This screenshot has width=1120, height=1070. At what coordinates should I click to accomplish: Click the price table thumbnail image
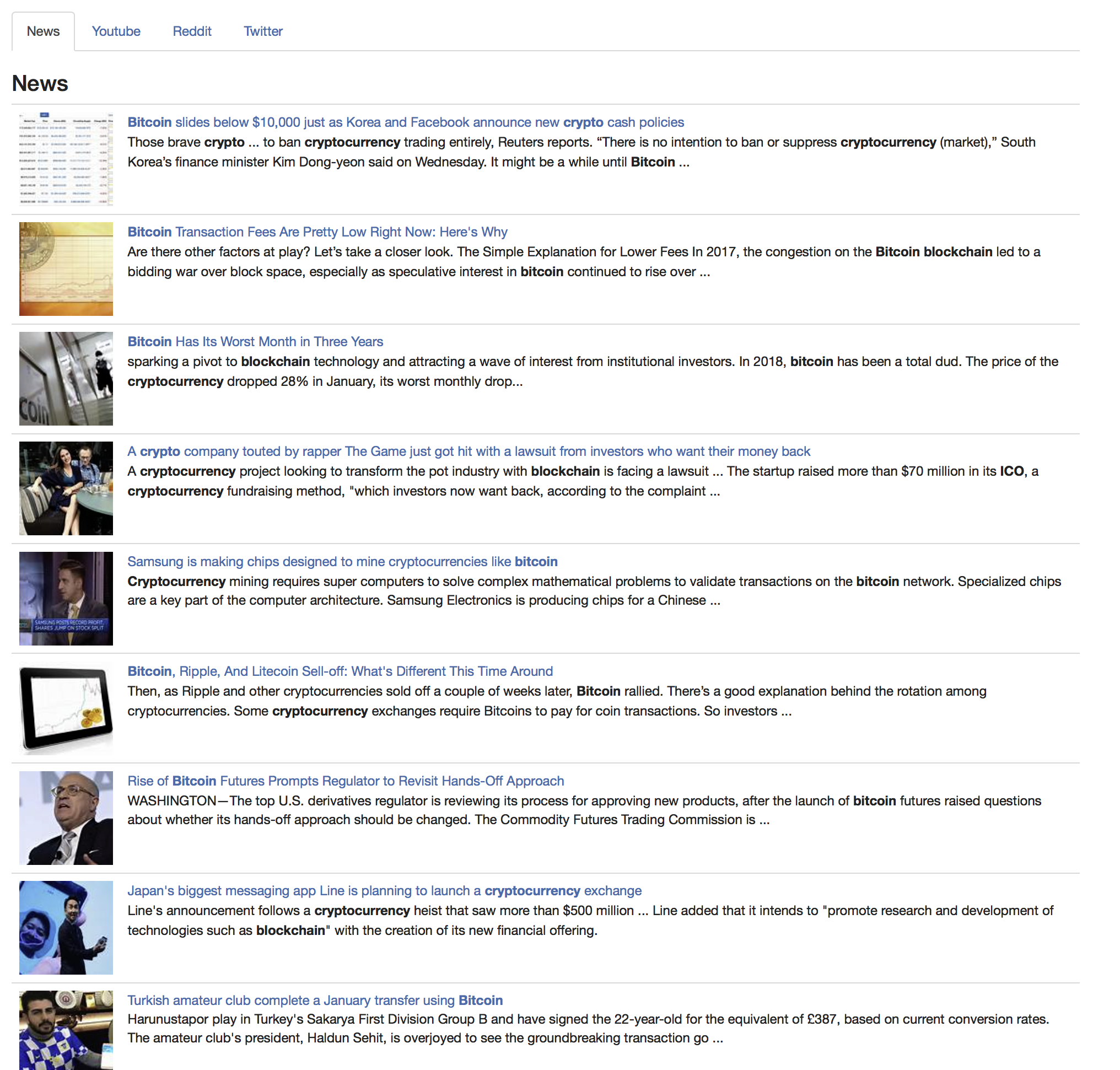point(66,159)
